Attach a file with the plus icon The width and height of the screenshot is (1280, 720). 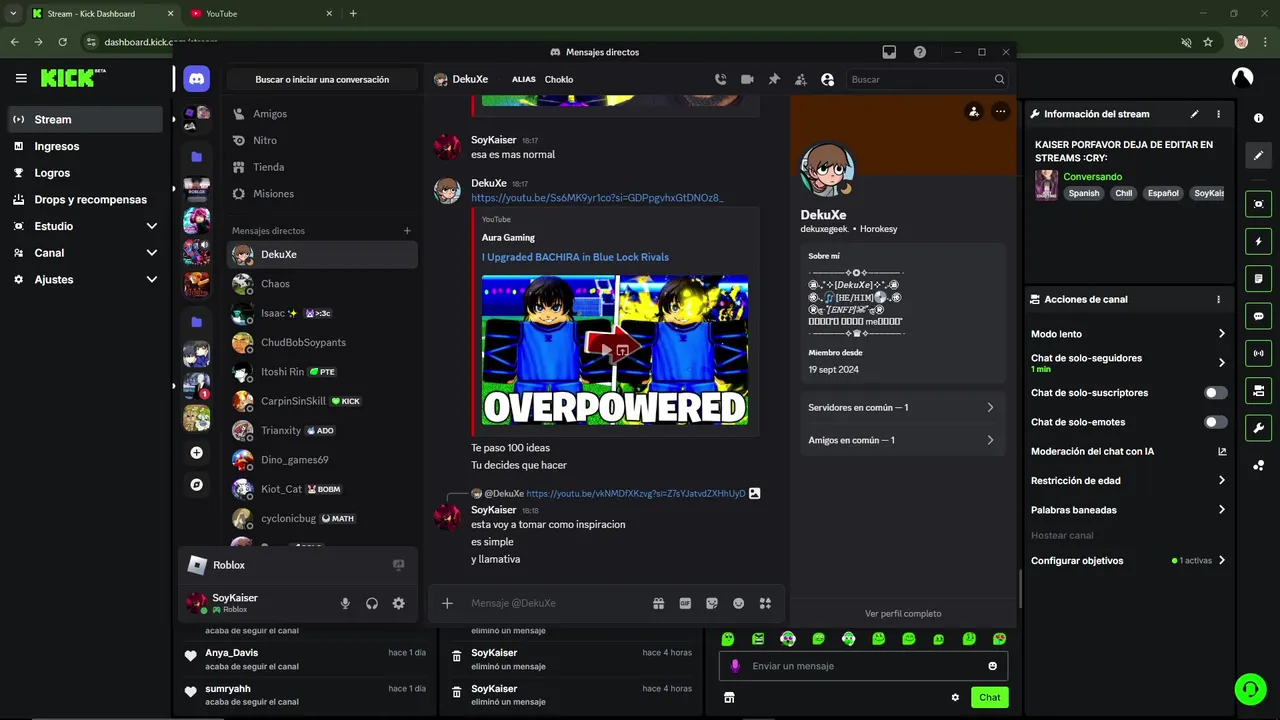click(x=447, y=603)
